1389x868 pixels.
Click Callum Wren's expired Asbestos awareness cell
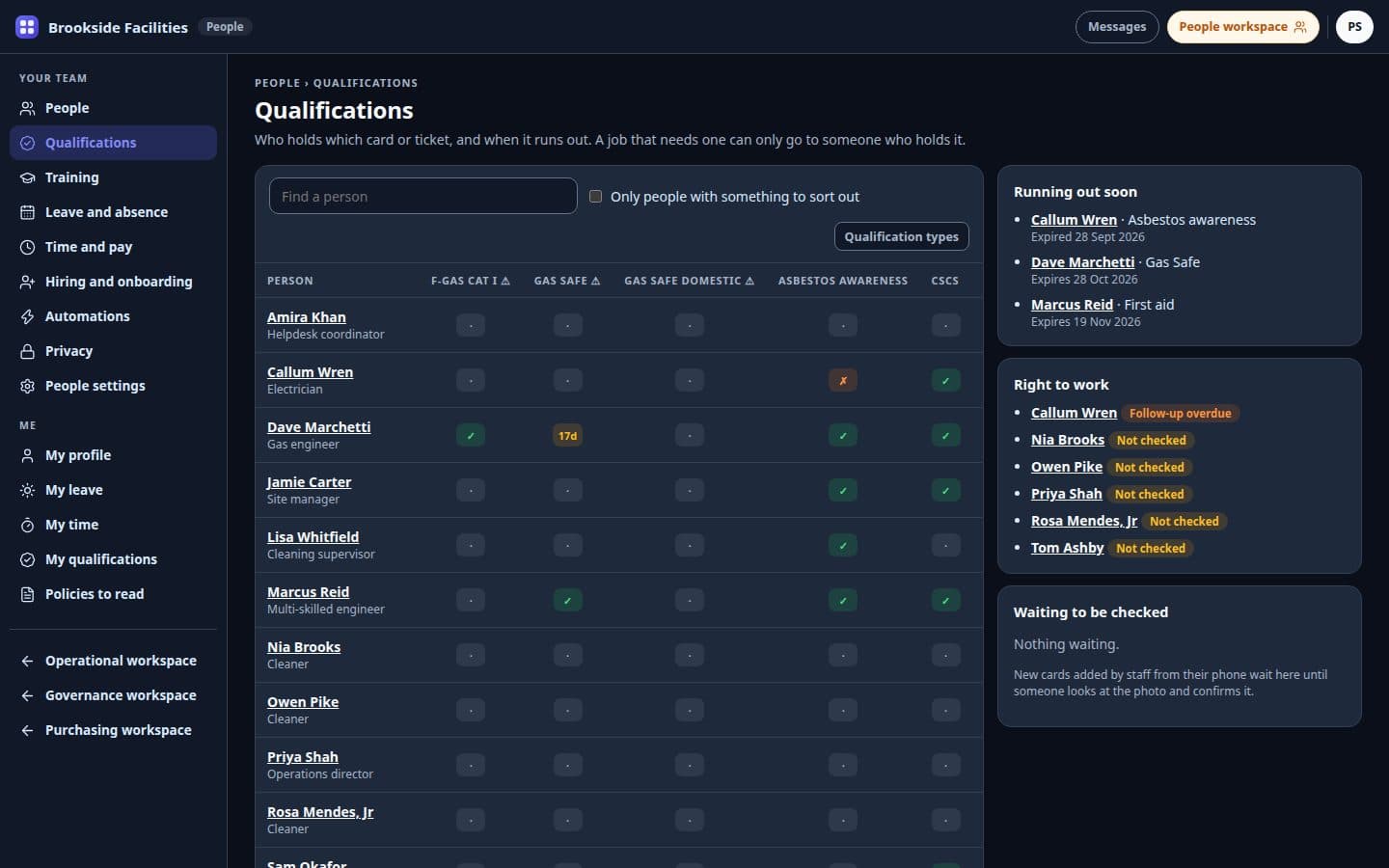click(x=843, y=380)
